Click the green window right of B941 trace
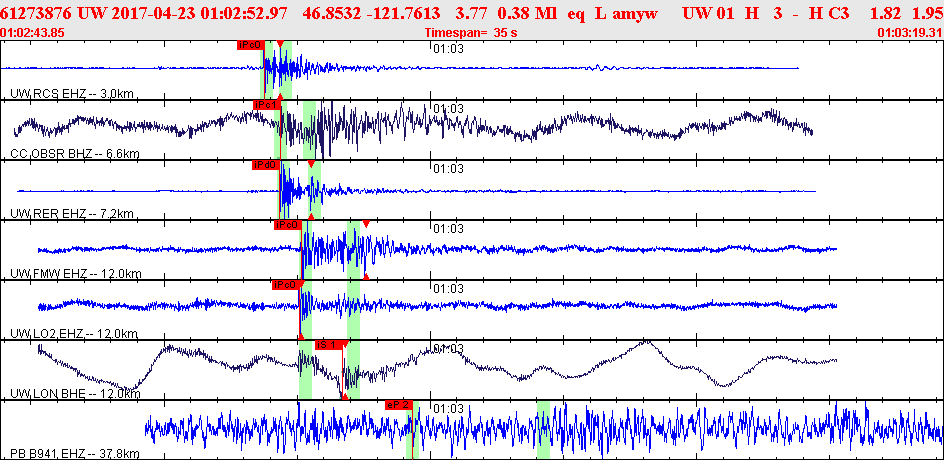This screenshot has width=944, height=460. point(543,430)
